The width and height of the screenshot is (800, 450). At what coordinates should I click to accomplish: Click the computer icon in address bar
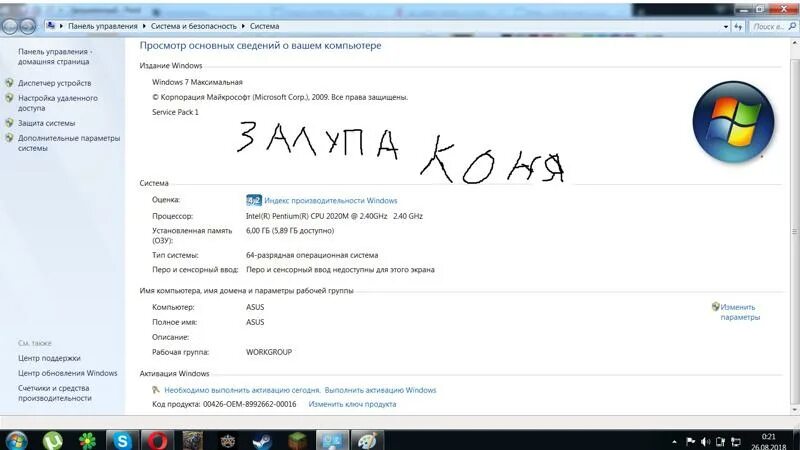51,26
